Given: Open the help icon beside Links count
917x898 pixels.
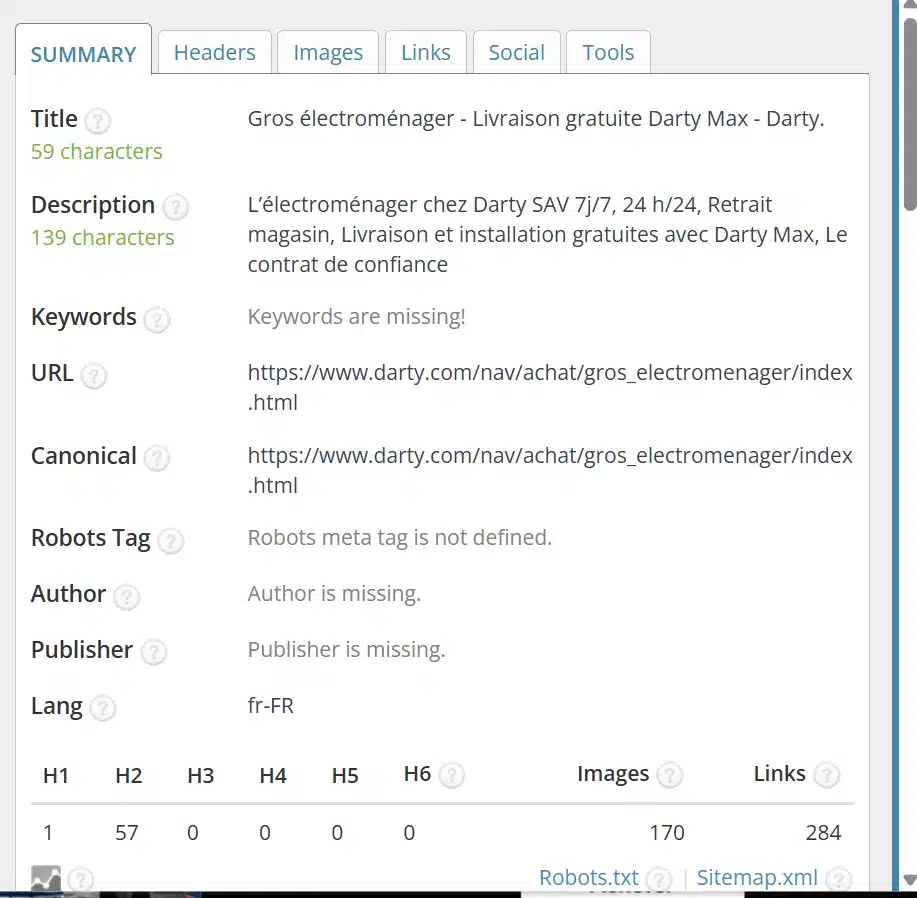Looking at the screenshot, I should (826, 775).
